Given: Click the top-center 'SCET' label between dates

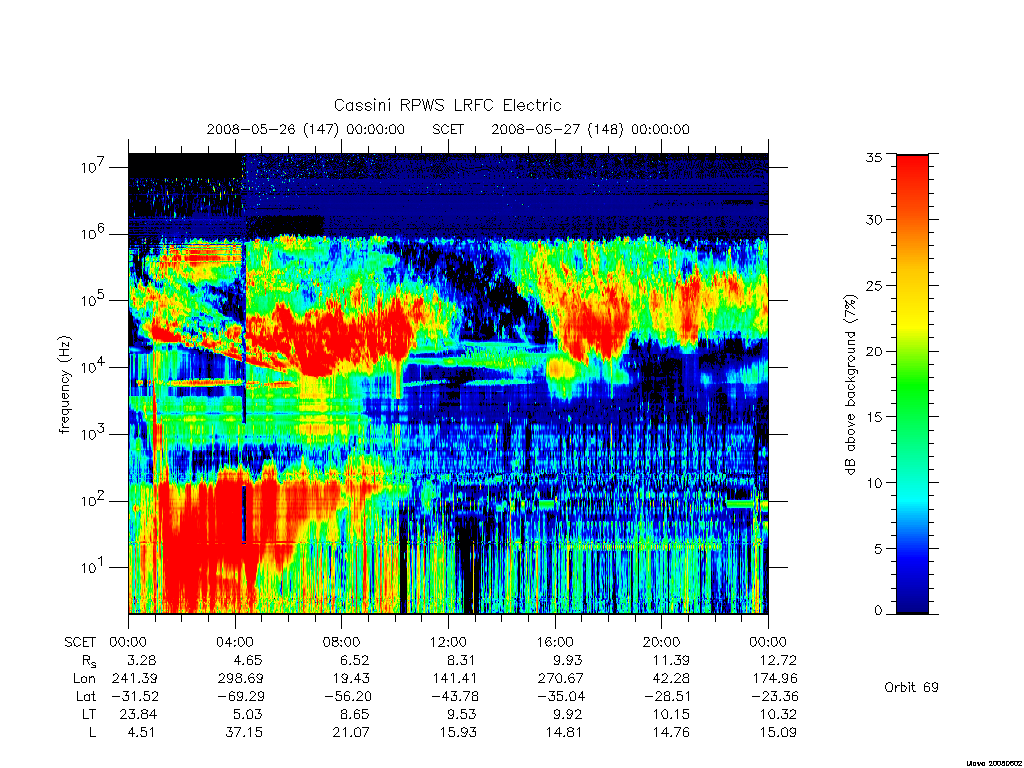Looking at the screenshot, I should coord(448,129).
